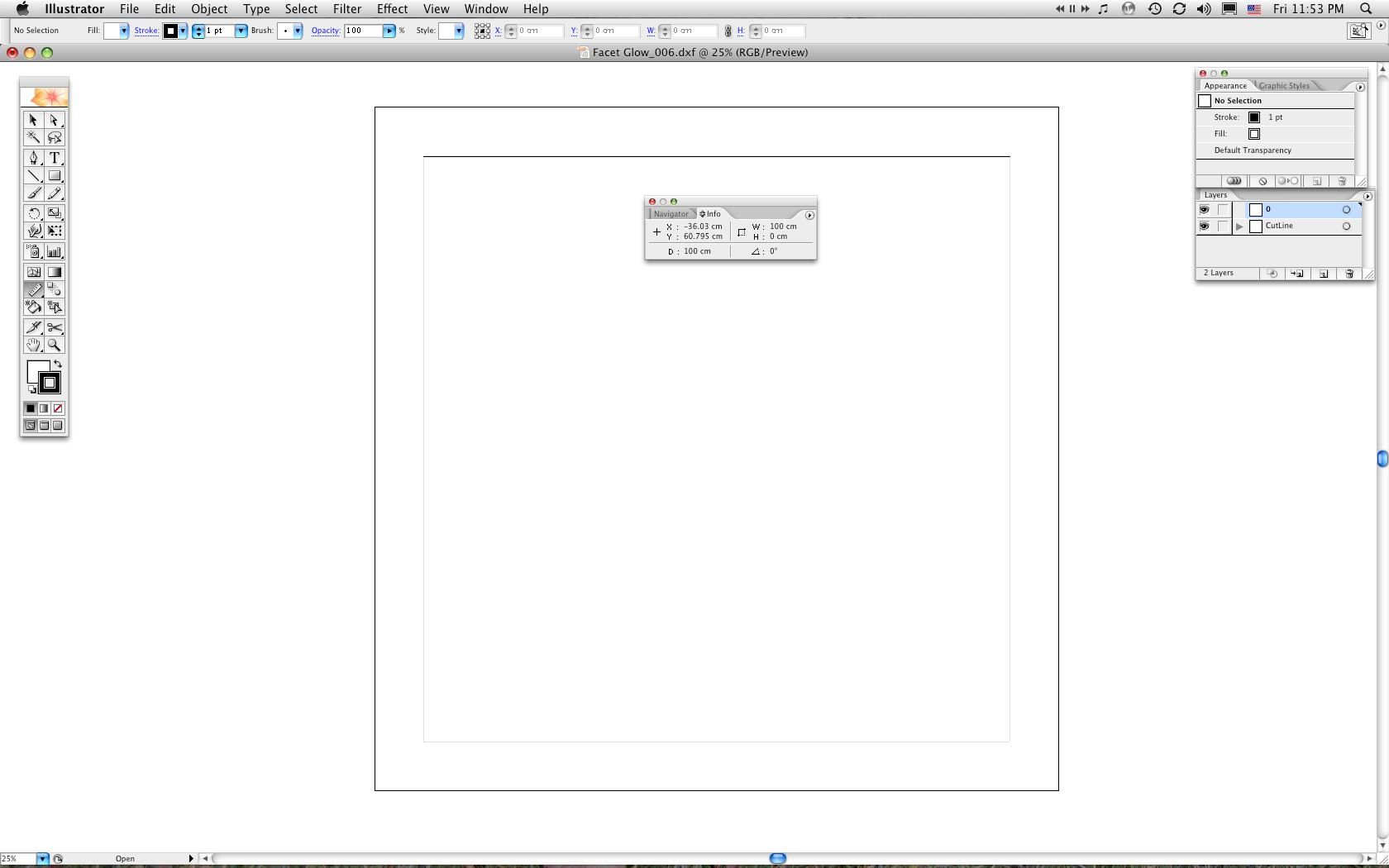Viewport: 1389px width, 868px height.
Task: Select the Line Segment tool
Action: pyautogui.click(x=33, y=176)
